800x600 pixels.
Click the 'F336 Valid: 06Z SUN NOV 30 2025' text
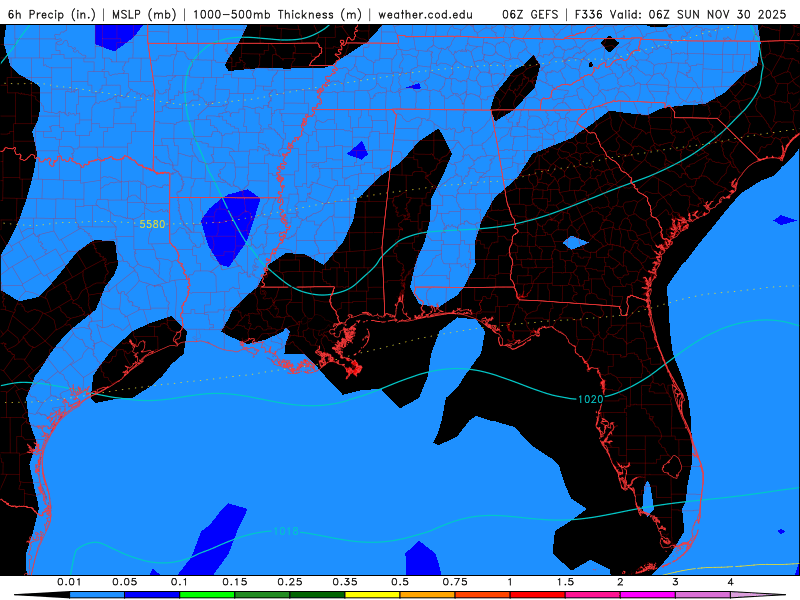coord(680,14)
